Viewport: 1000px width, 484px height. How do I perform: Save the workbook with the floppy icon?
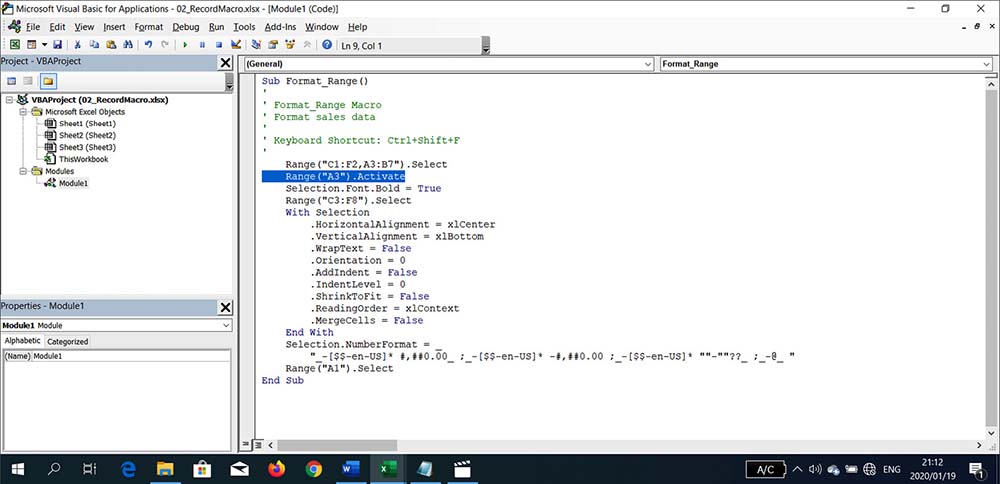click(57, 45)
